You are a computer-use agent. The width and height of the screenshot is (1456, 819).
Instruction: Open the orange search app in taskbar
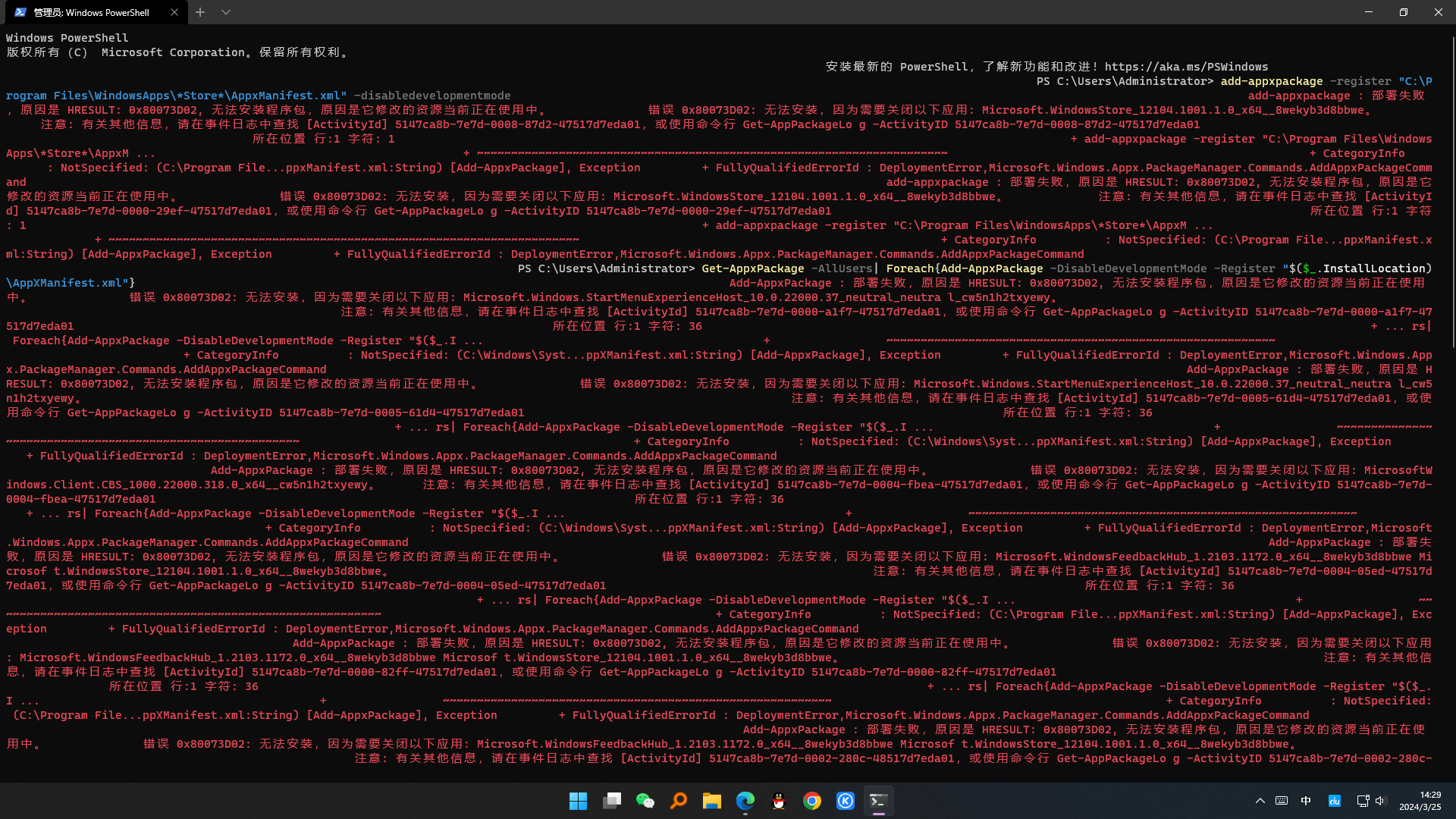pos(678,801)
